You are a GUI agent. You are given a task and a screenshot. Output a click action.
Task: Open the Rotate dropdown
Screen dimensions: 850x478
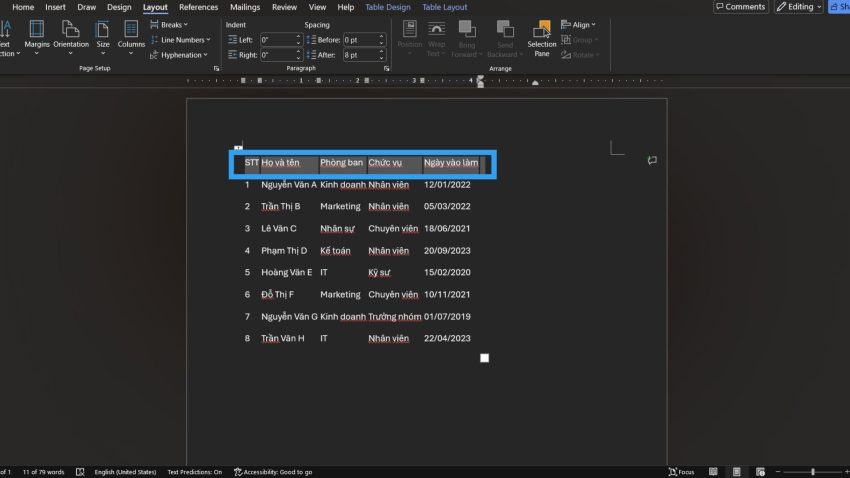(580, 55)
